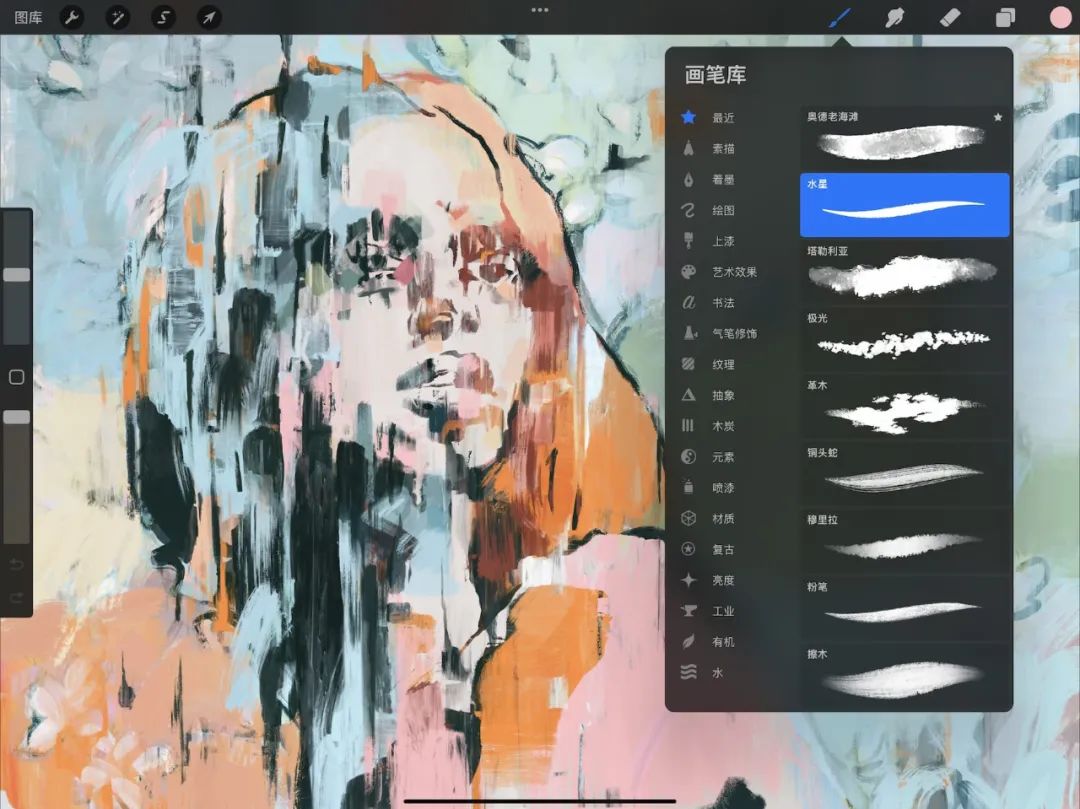
Task: Choose the 奥德老海滩 brush
Action: pos(904,138)
